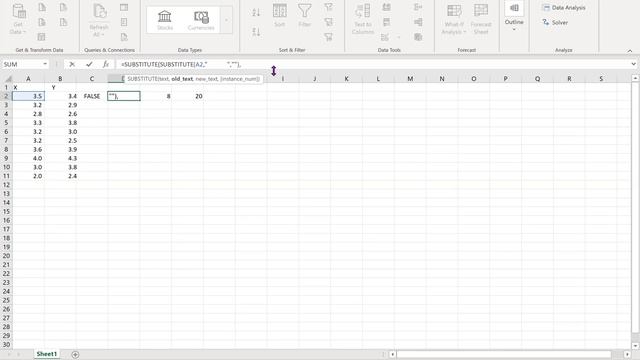
Task: Select the Stocks data type
Action: coord(165,20)
